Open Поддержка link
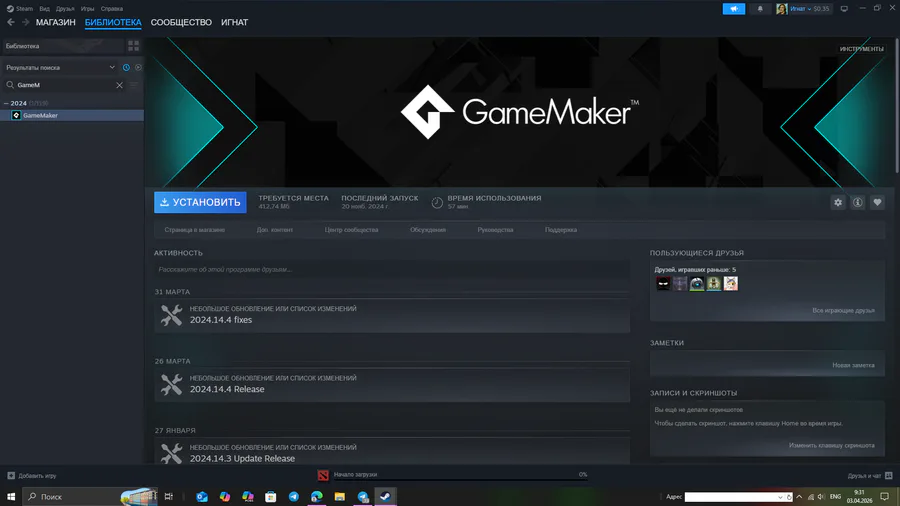Screen dimensions: 900x506 [x=561, y=229]
